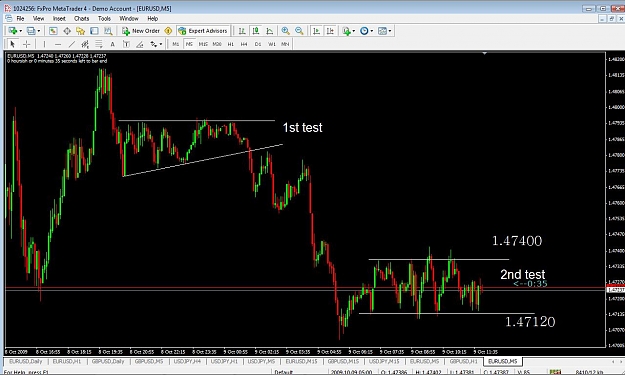Expand the New Chart dropdown arrow
Screen dimensions: 625x375
coord(20,31)
